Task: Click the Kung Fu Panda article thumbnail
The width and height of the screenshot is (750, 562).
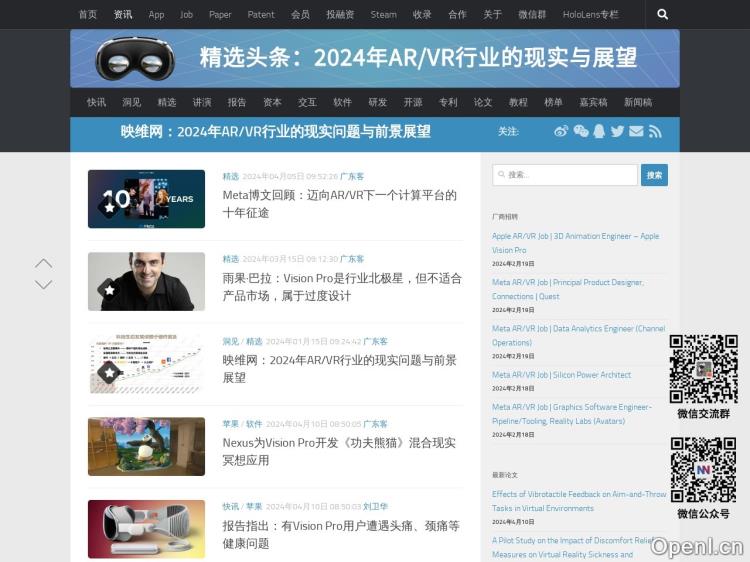Action: (x=146, y=446)
